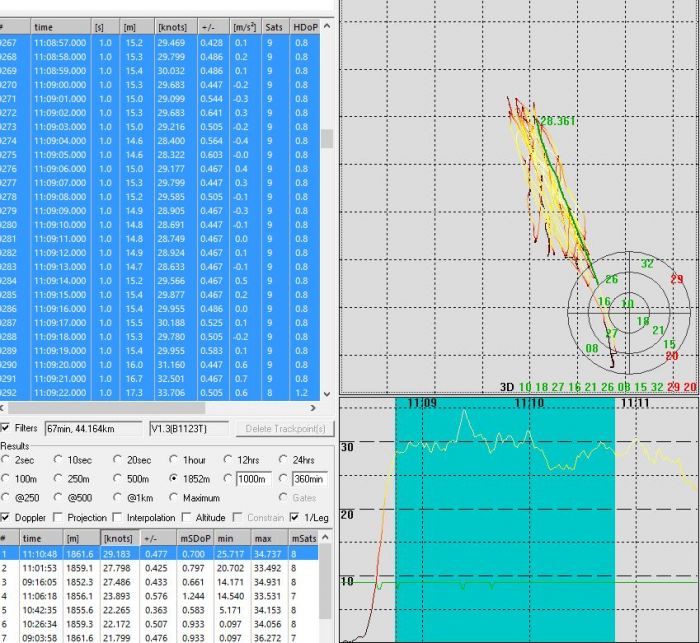
Task: Enable the Interpolation option
Action: (118, 517)
